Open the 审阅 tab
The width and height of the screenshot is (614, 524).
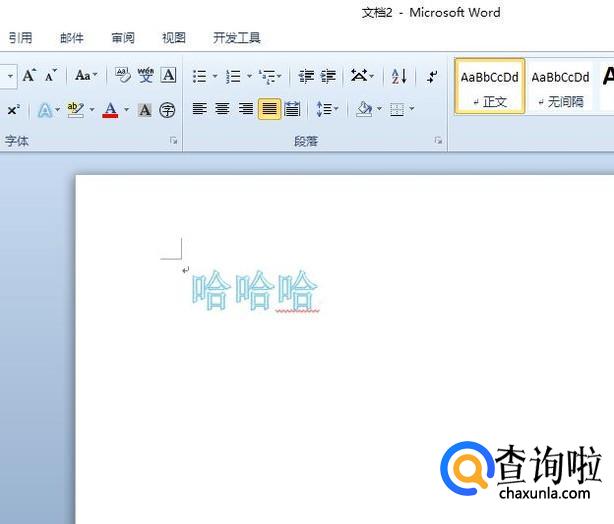123,38
